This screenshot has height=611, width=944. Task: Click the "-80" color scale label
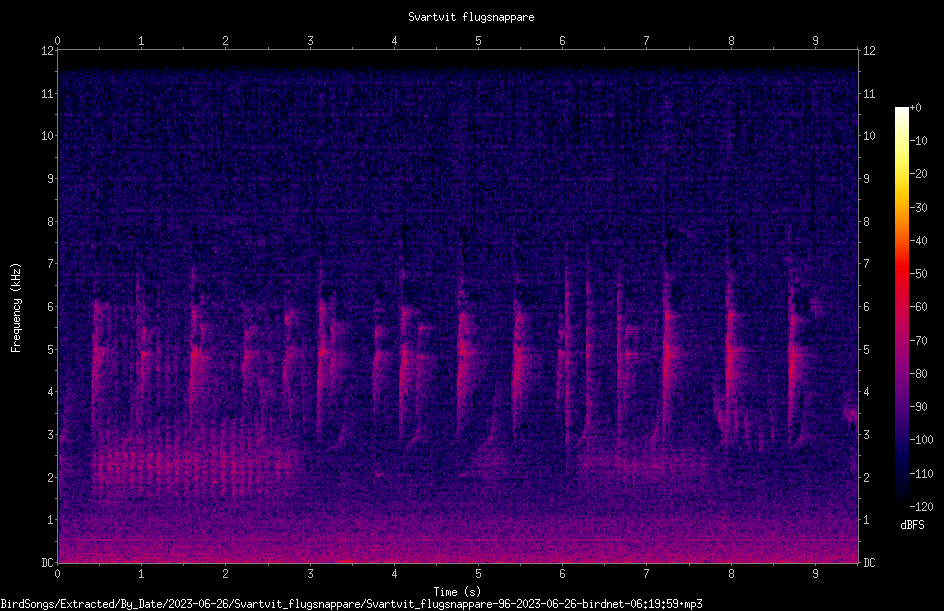coord(919,374)
